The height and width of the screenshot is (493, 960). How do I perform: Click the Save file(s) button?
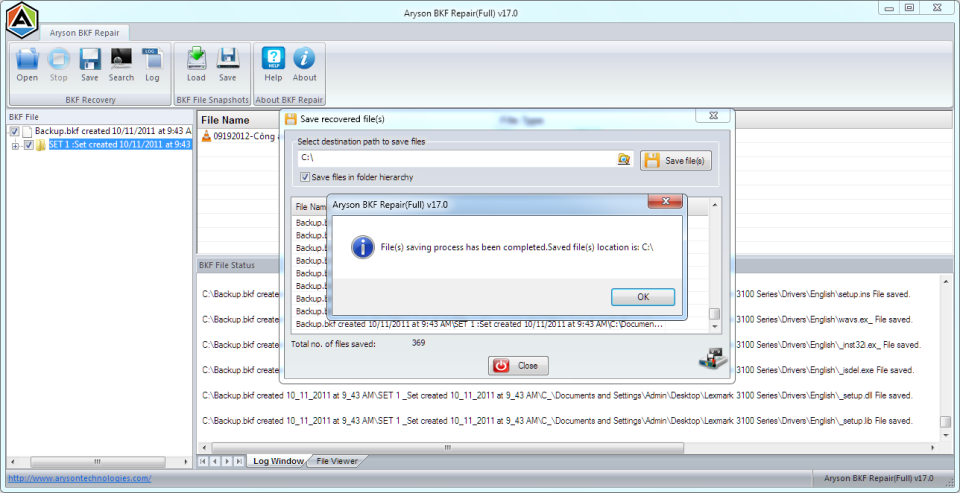pos(677,160)
